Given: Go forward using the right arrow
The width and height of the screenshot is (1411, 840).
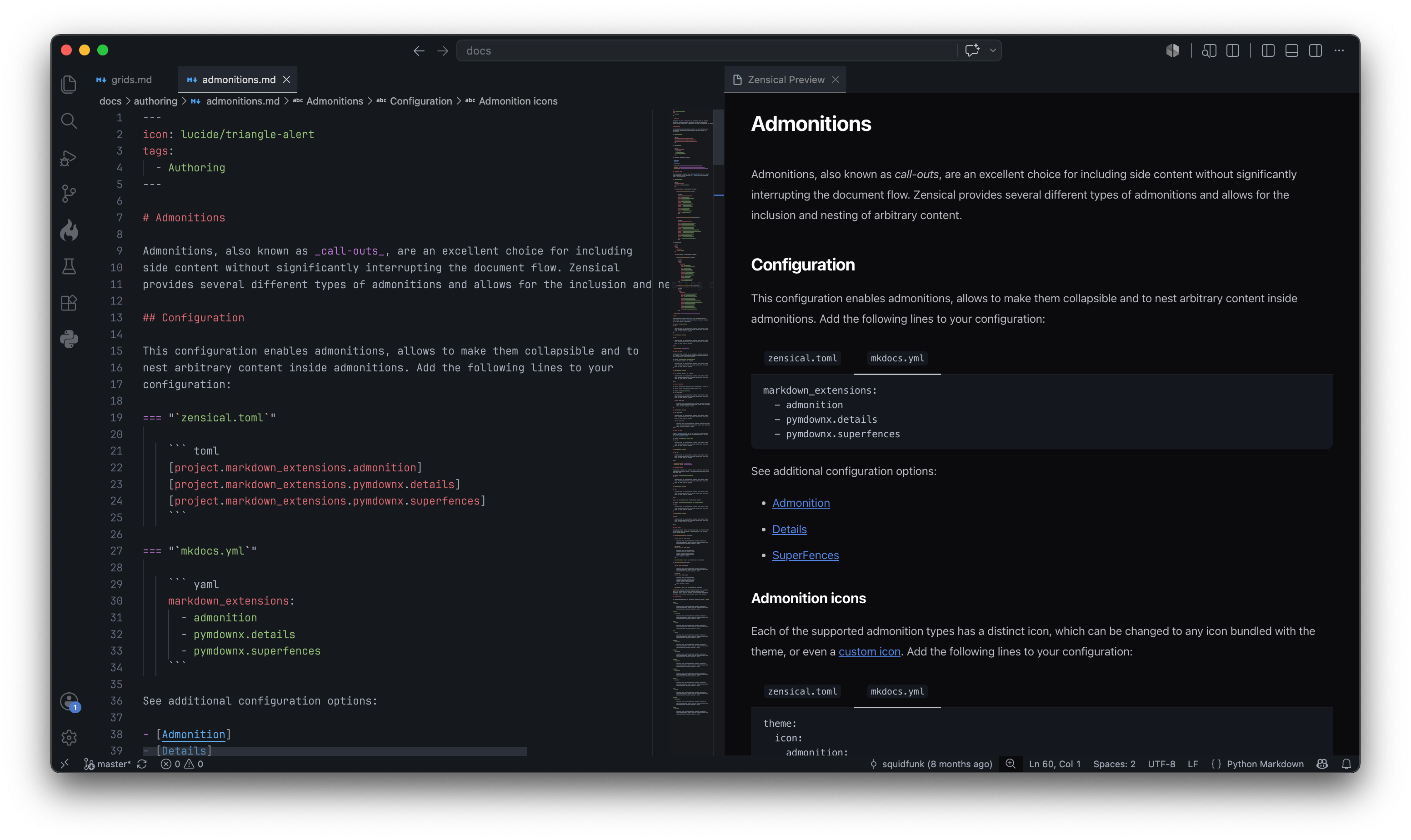Looking at the screenshot, I should click(443, 51).
